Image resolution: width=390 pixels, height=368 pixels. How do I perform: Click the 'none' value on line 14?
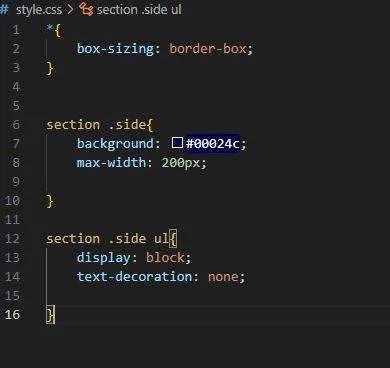point(223,277)
